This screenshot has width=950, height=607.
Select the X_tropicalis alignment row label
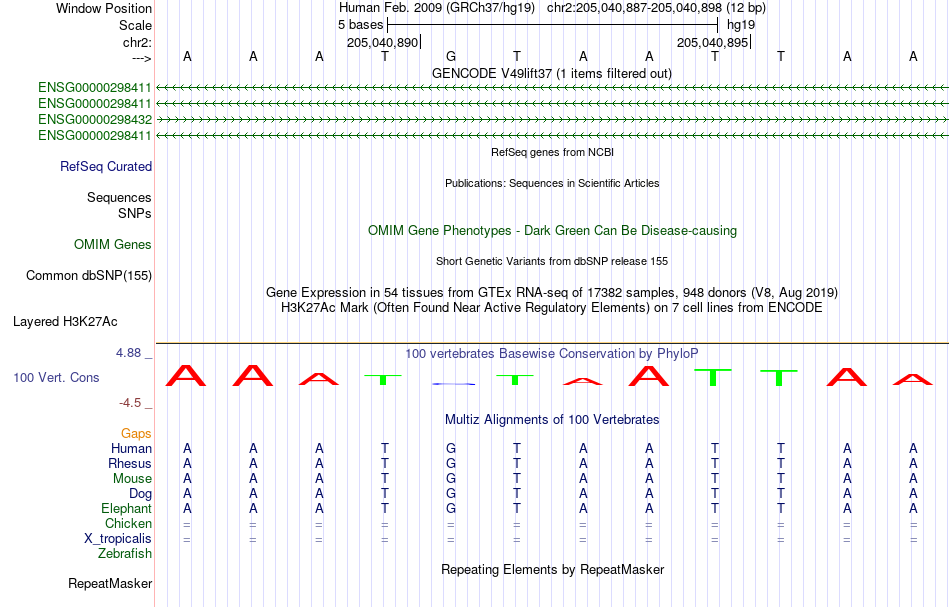[x=118, y=539]
